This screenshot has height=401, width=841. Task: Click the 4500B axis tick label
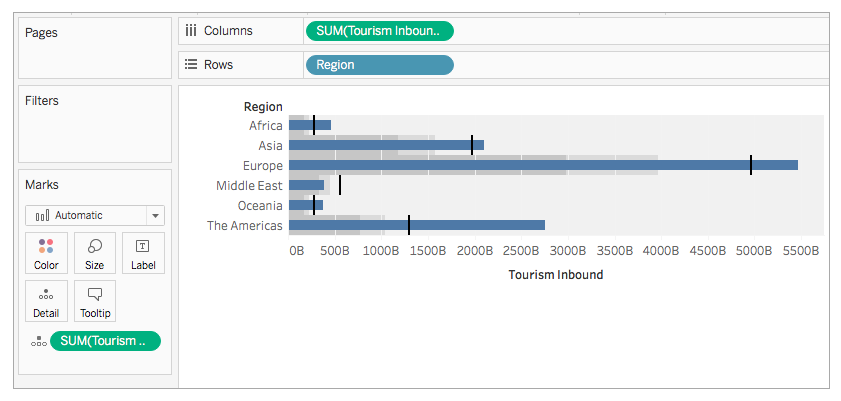(708, 251)
